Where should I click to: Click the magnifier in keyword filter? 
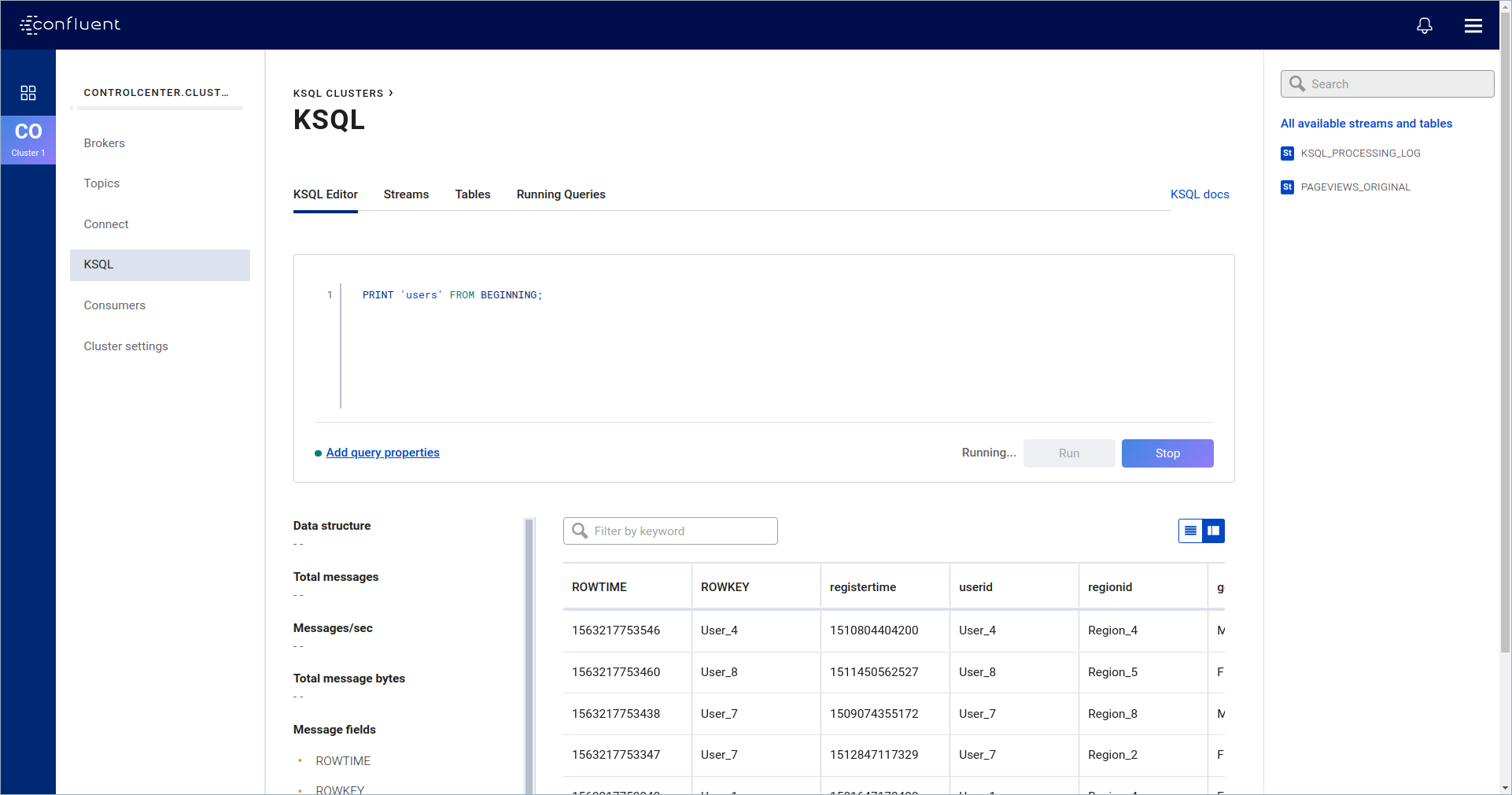[580, 531]
